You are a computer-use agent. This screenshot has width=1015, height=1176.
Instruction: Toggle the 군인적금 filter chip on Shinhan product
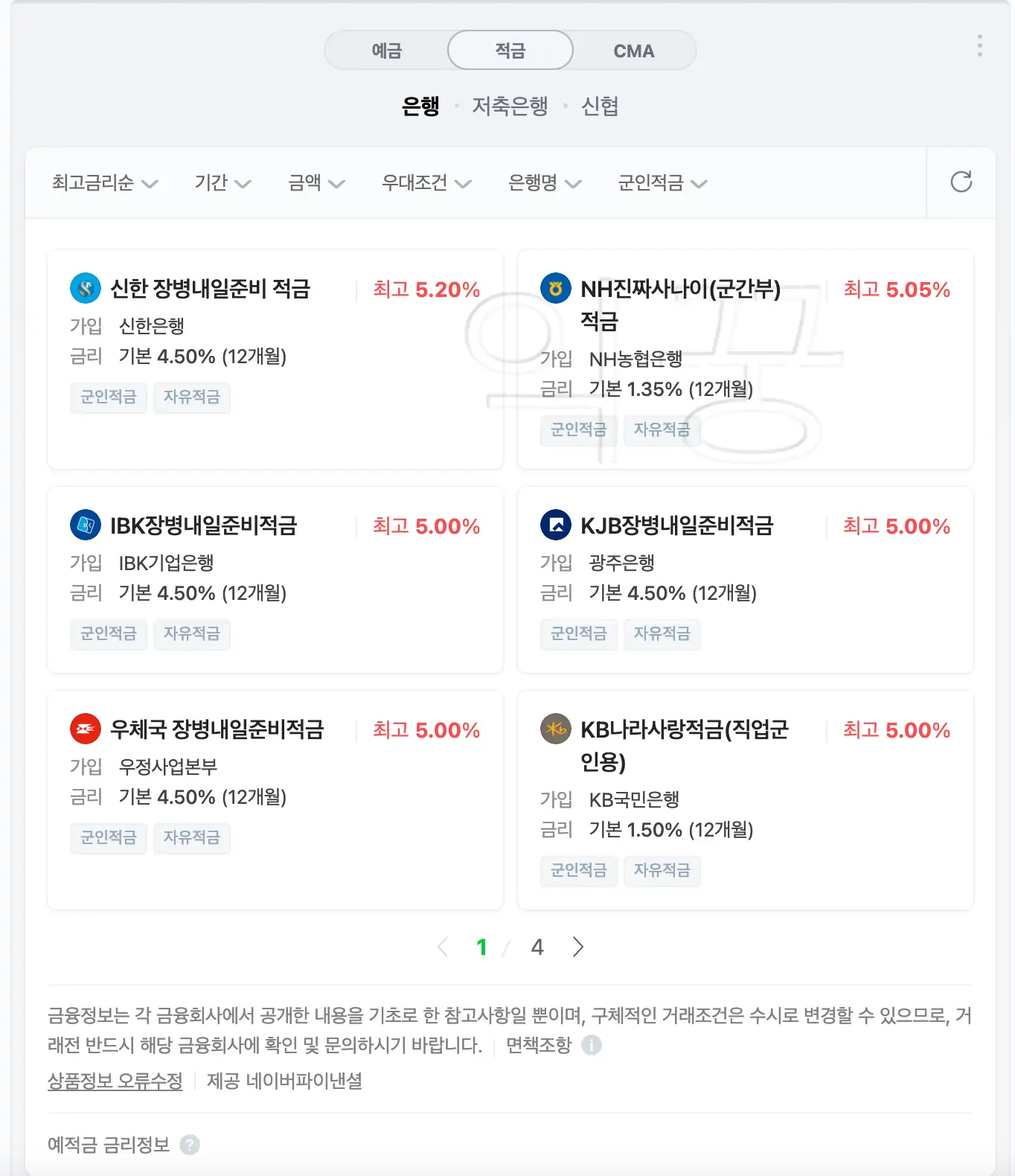pos(108,397)
